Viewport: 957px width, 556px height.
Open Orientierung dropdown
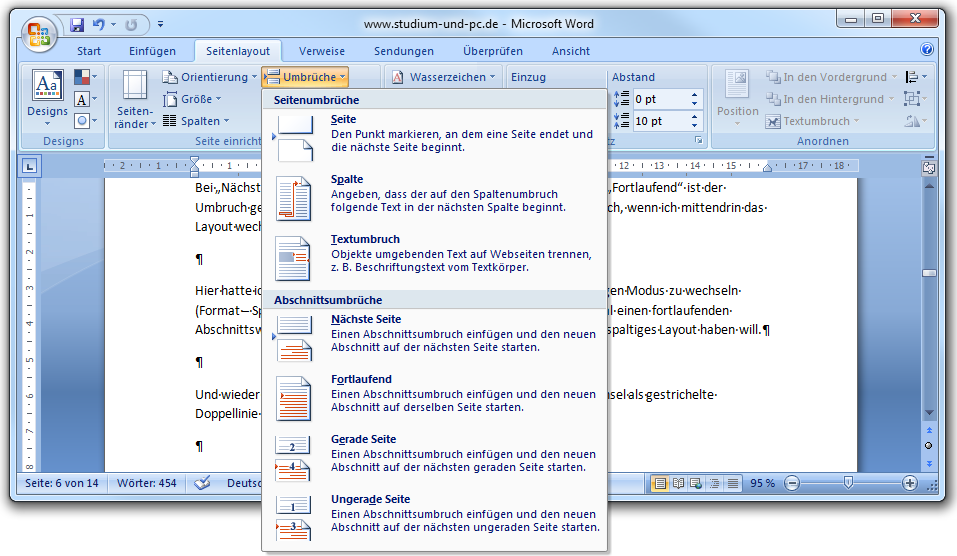coord(209,77)
